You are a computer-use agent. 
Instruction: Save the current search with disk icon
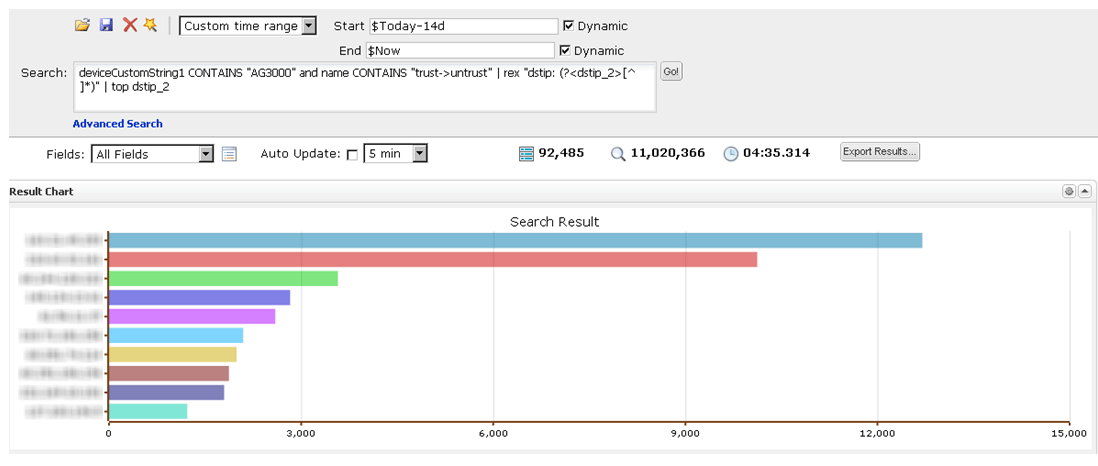[x=106, y=25]
